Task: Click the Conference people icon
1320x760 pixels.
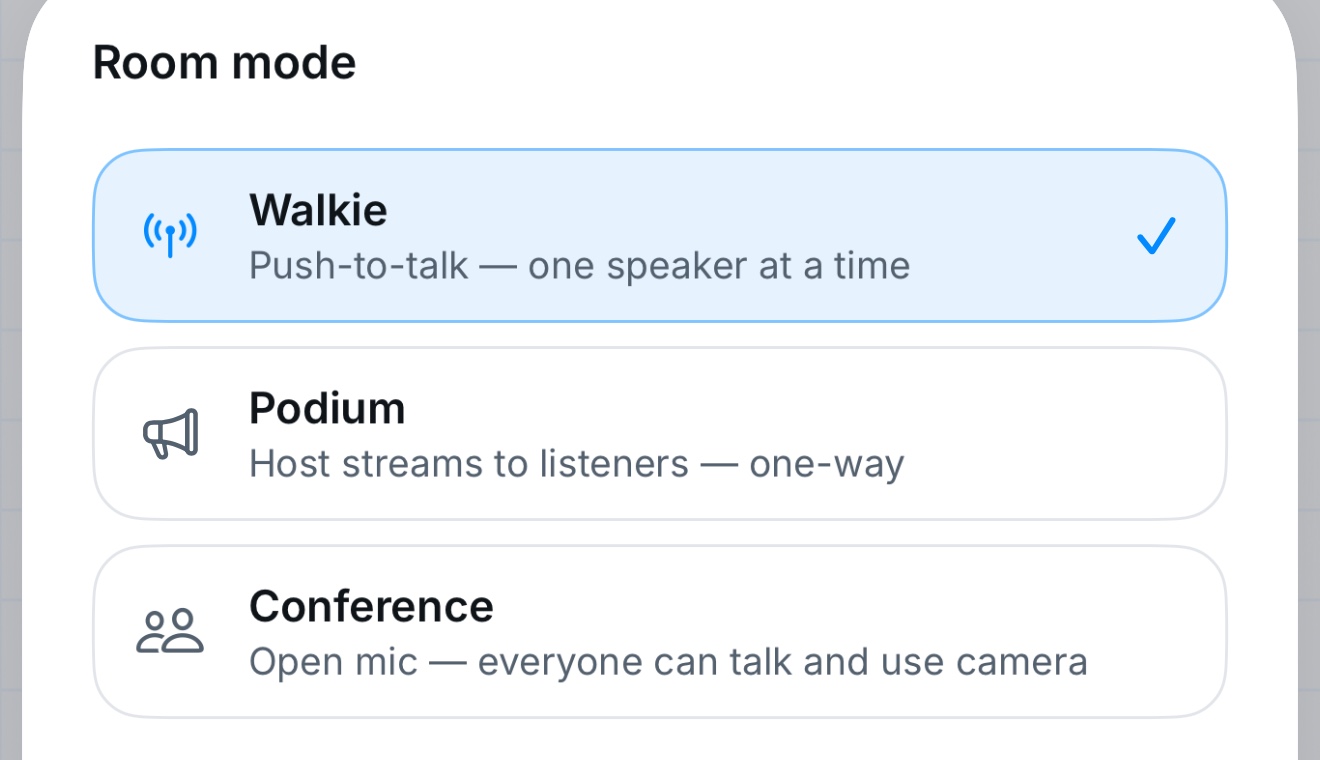Action: point(170,632)
